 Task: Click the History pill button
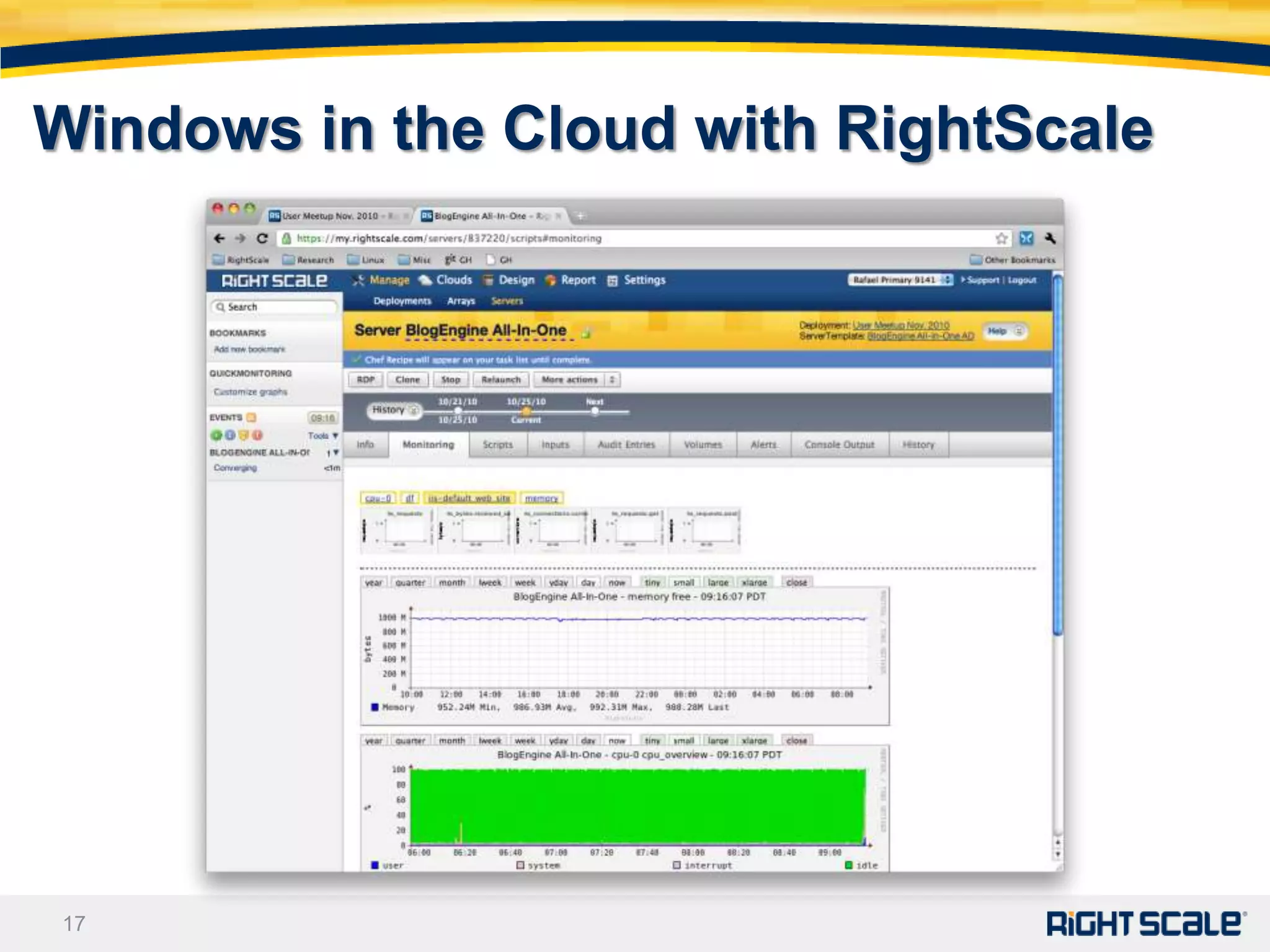coord(394,410)
